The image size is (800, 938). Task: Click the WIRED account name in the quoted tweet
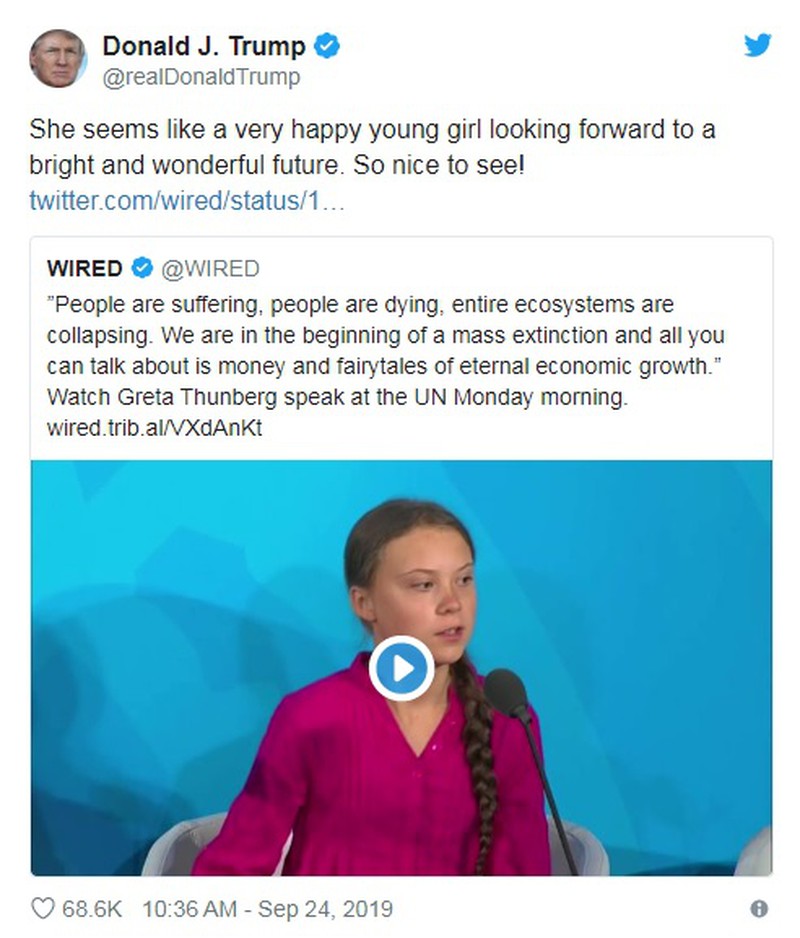pyautogui.click(x=85, y=268)
